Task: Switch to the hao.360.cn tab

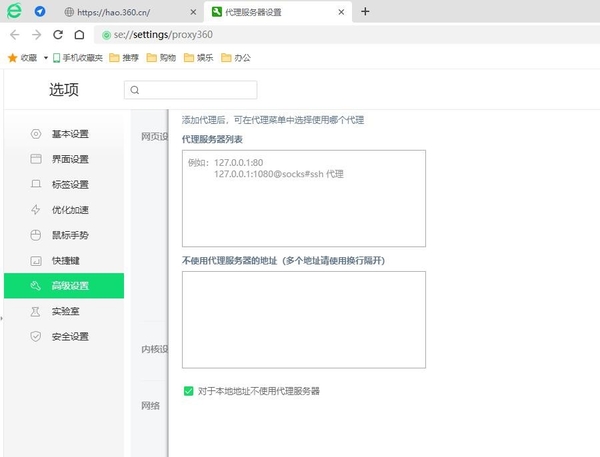Action: [x=130, y=12]
